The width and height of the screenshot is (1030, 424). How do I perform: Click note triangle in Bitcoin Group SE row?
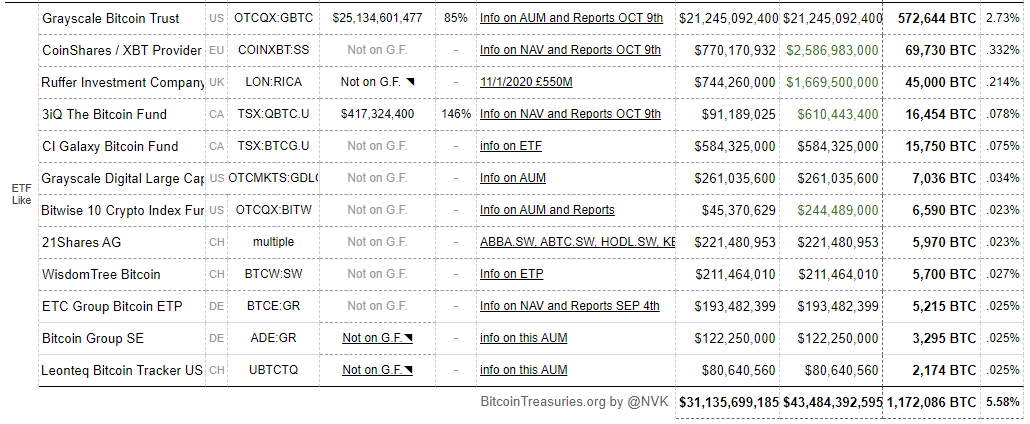click(409, 338)
